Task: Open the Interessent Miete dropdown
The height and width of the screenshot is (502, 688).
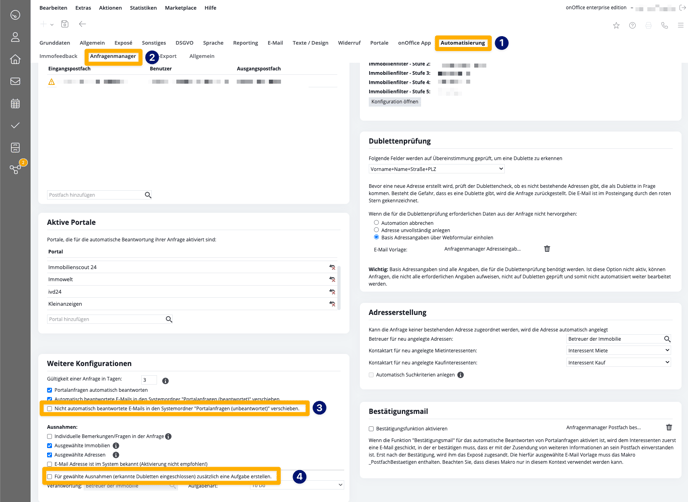Action: (x=619, y=350)
